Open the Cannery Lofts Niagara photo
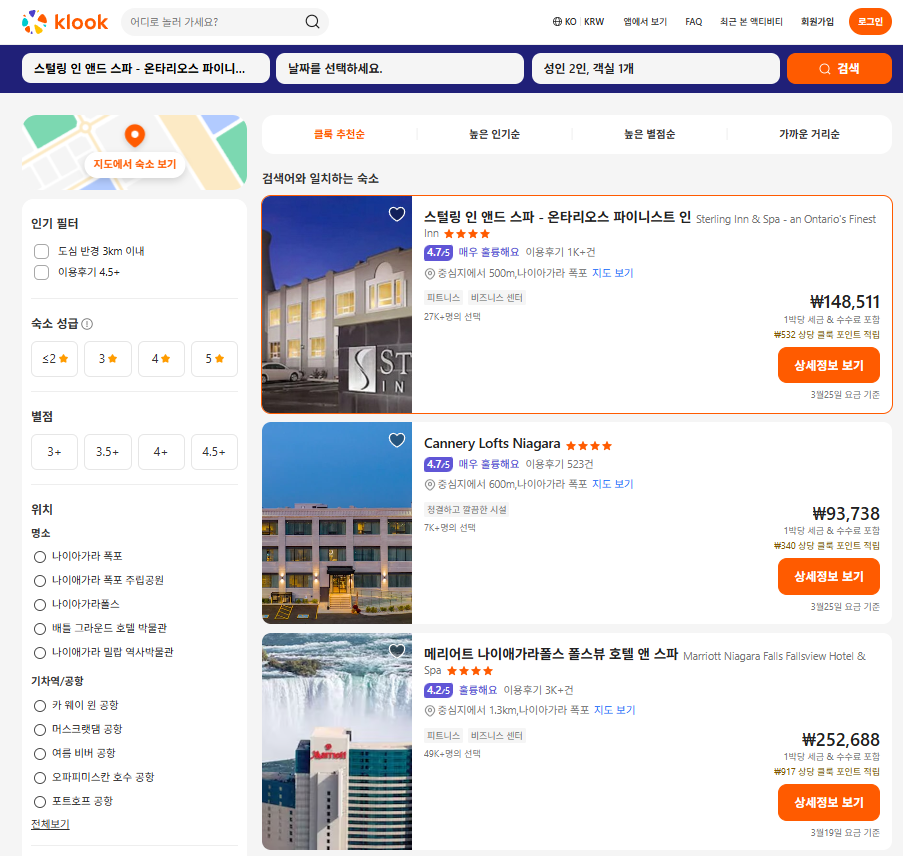903x856 pixels. pyautogui.click(x=337, y=523)
